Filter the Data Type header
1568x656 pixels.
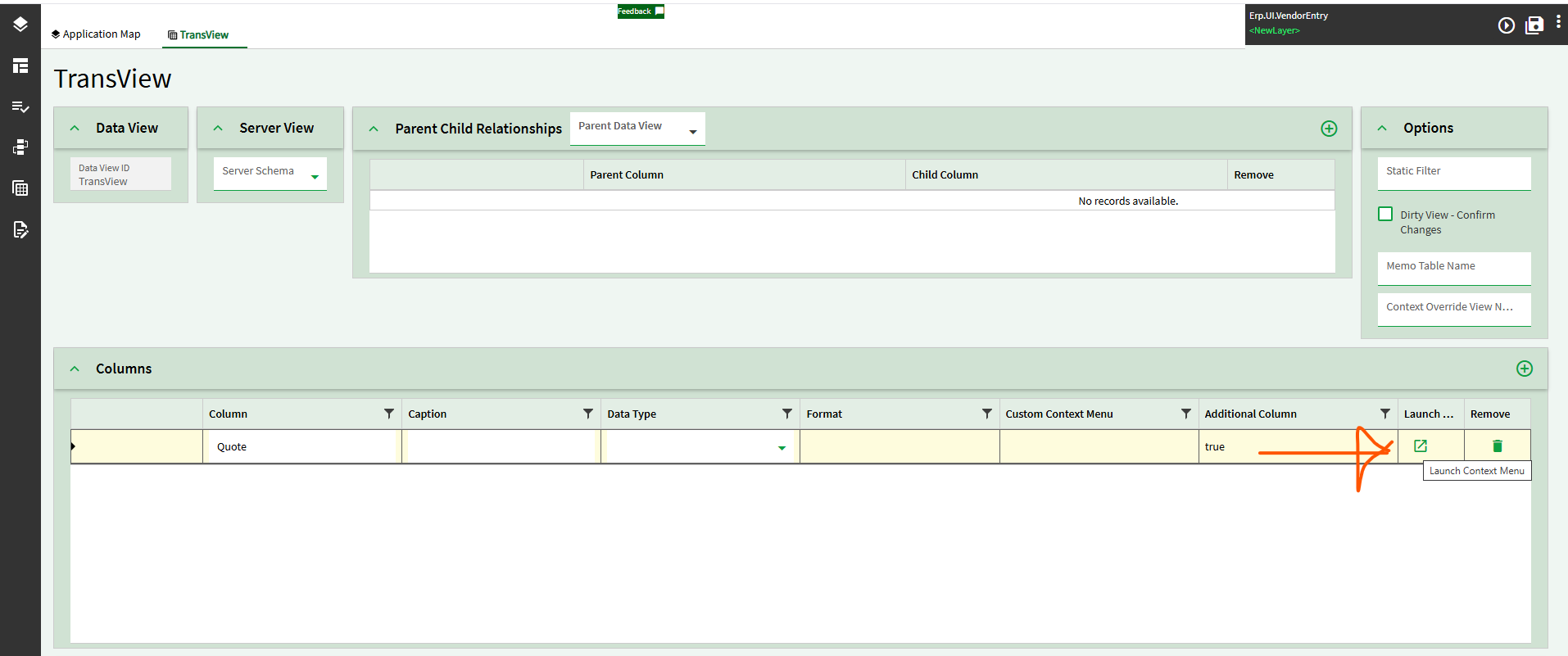click(x=787, y=414)
